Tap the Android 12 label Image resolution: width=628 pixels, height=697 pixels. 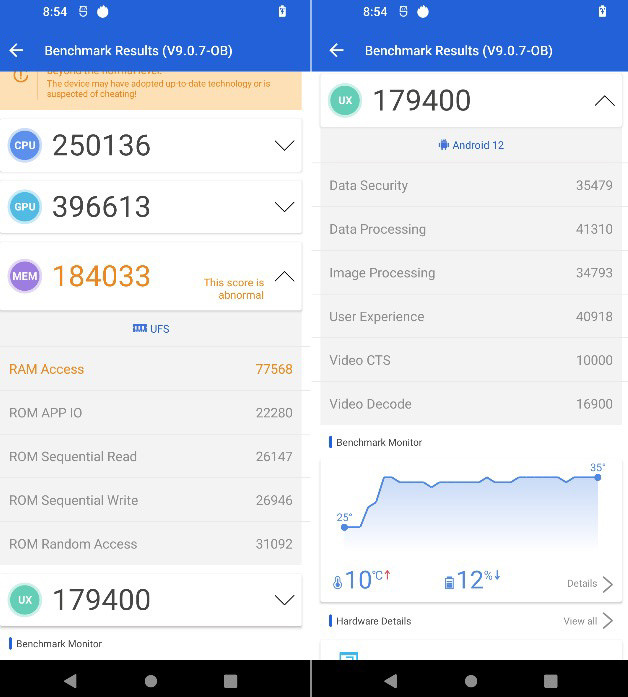tap(478, 145)
